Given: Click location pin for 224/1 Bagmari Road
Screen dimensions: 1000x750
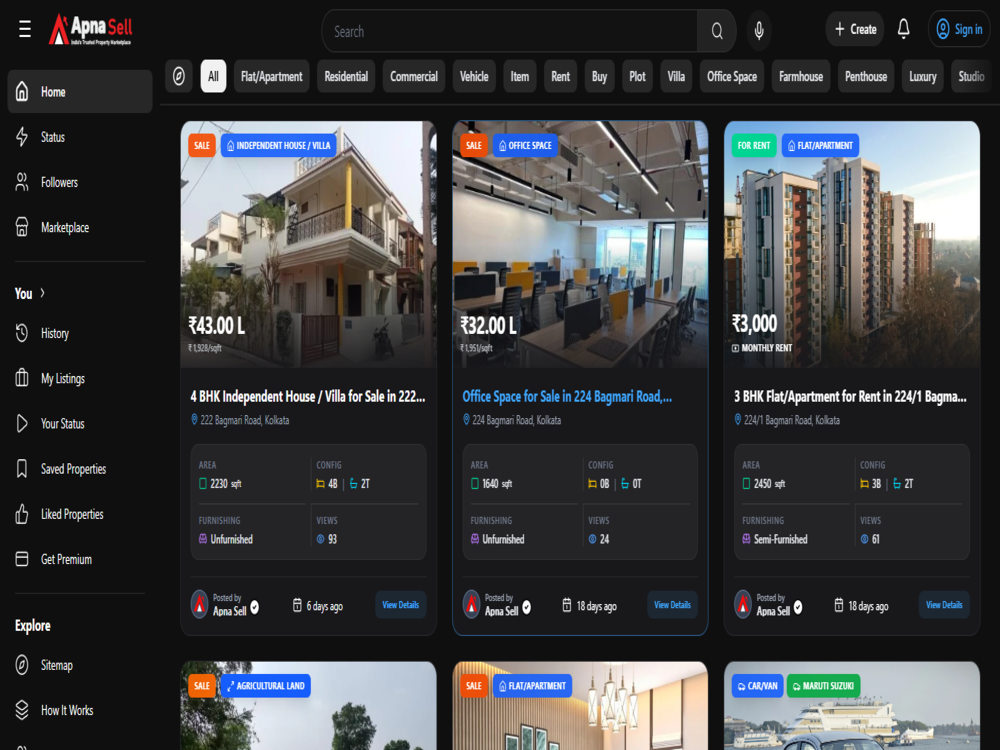Looking at the screenshot, I should coord(738,420).
